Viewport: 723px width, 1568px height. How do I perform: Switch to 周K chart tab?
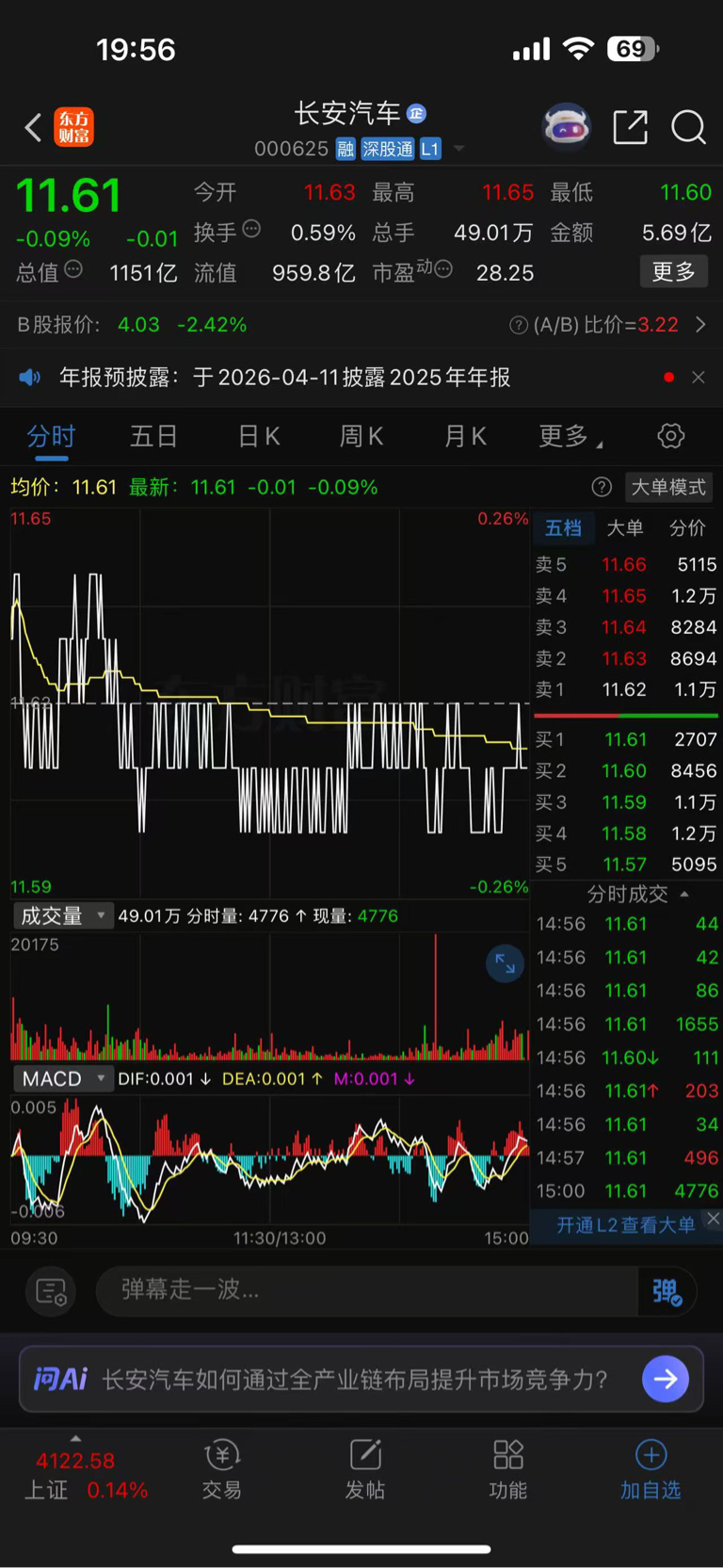[x=361, y=436]
